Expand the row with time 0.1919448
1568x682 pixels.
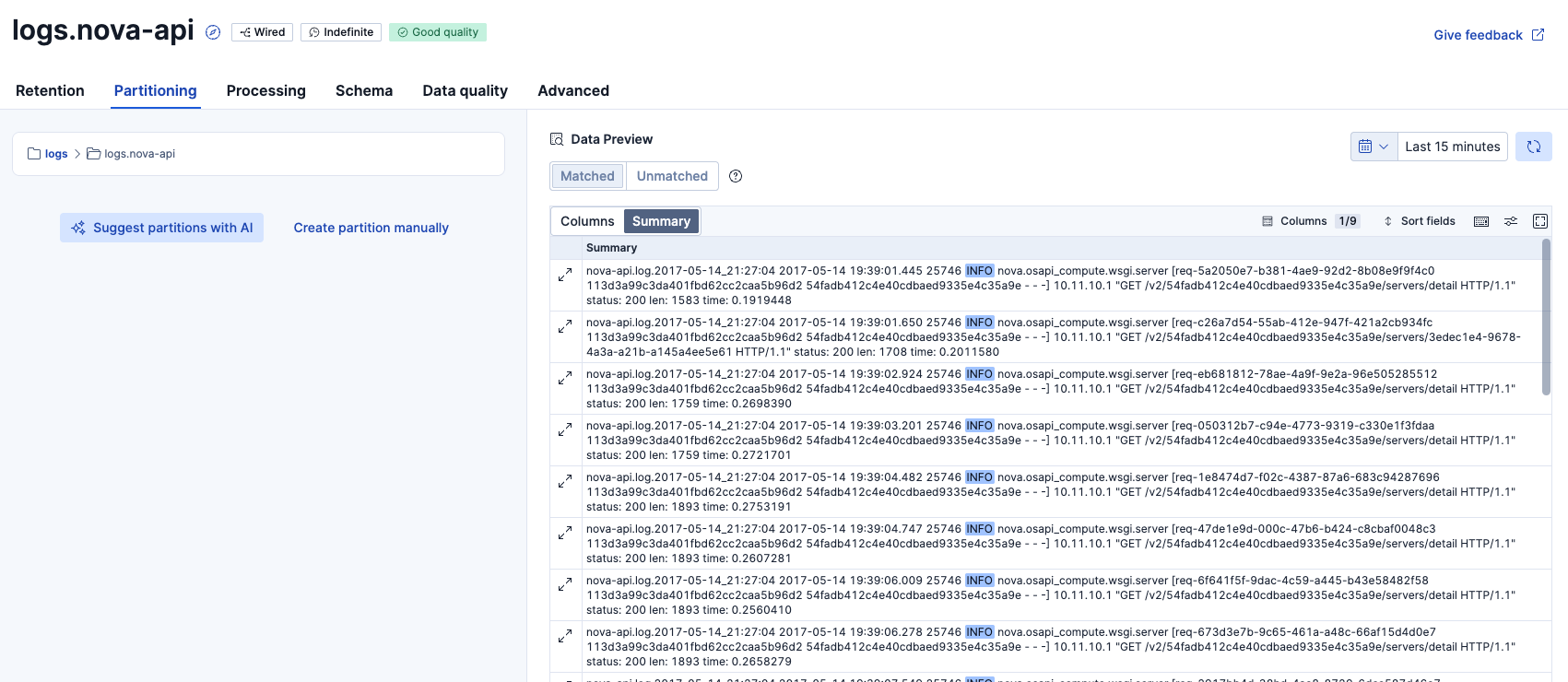565,275
